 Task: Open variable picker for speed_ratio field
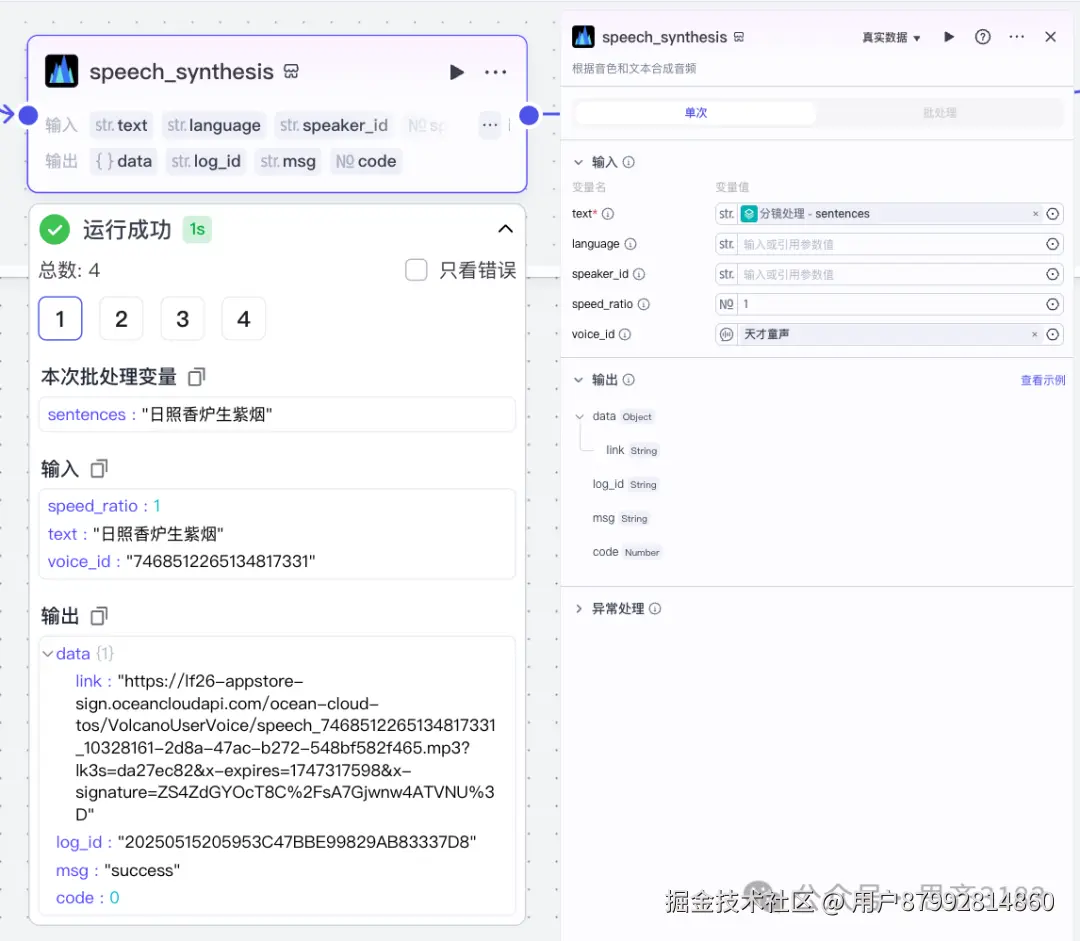point(1052,304)
